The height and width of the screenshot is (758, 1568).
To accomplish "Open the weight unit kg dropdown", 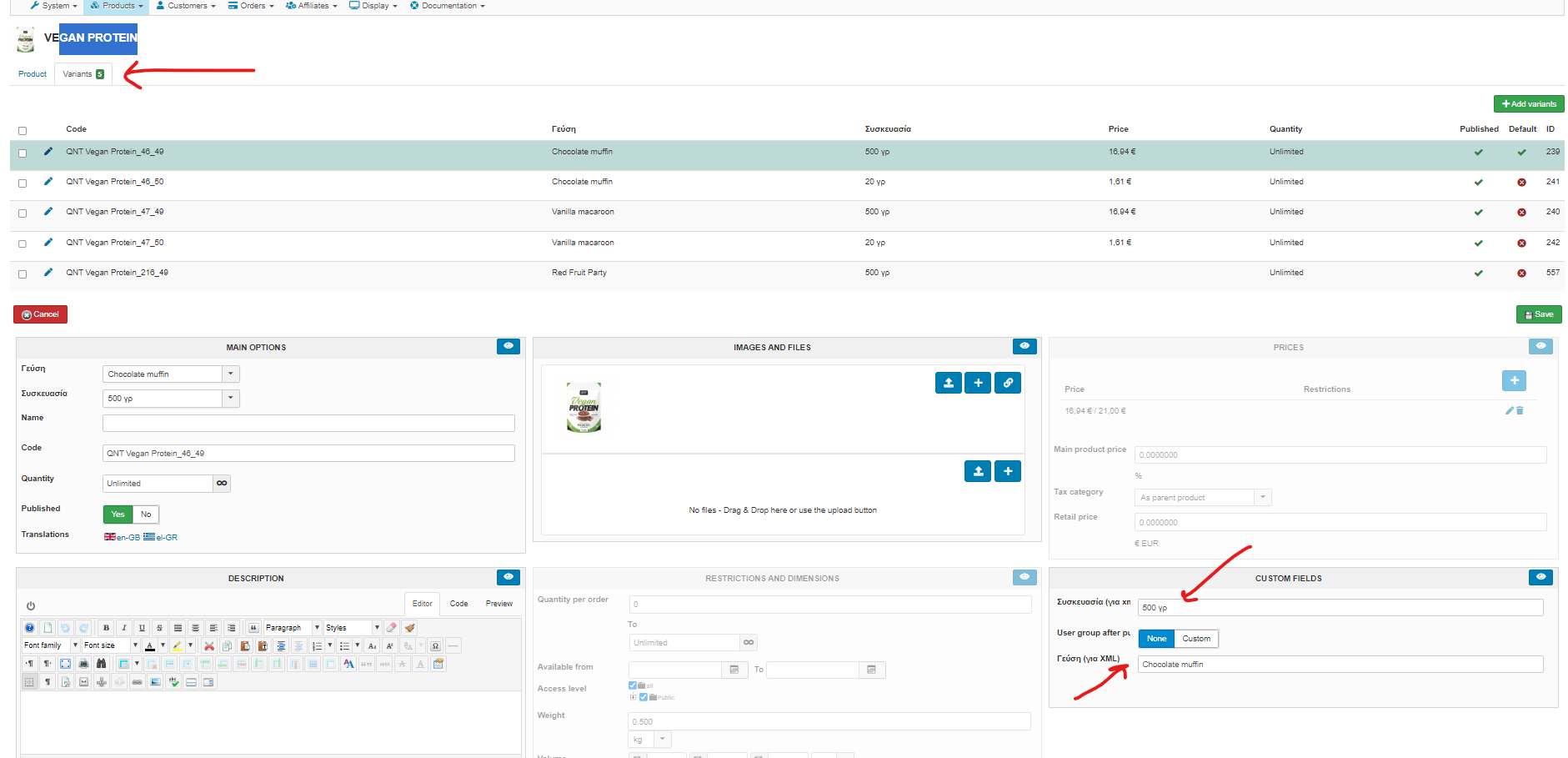I will 649,740.
